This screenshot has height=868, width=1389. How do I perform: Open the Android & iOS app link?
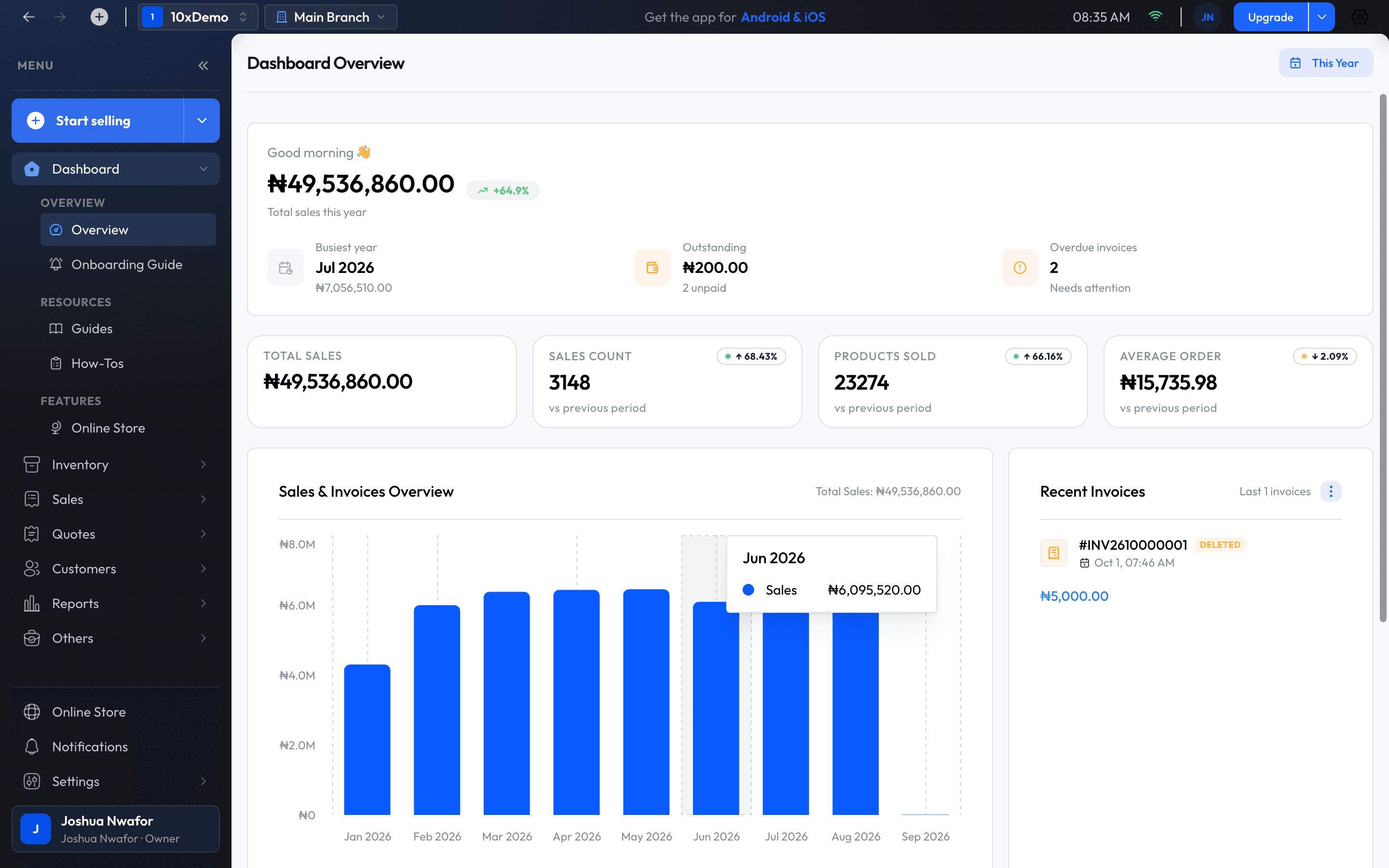[x=783, y=17]
